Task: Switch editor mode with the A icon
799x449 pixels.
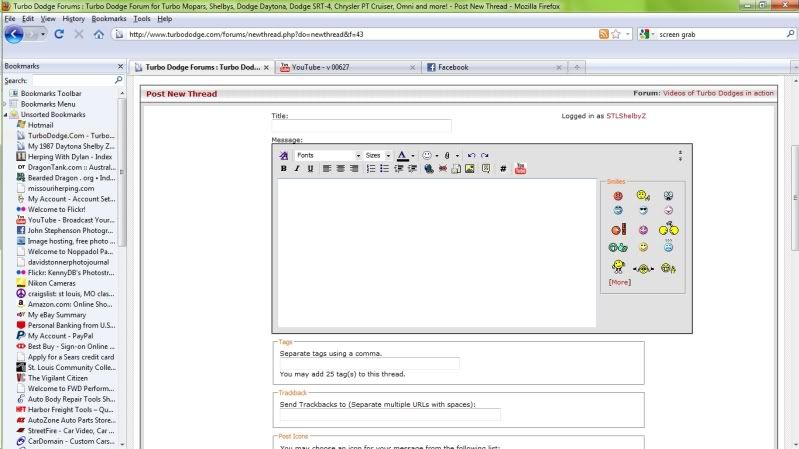Action: [x=284, y=155]
